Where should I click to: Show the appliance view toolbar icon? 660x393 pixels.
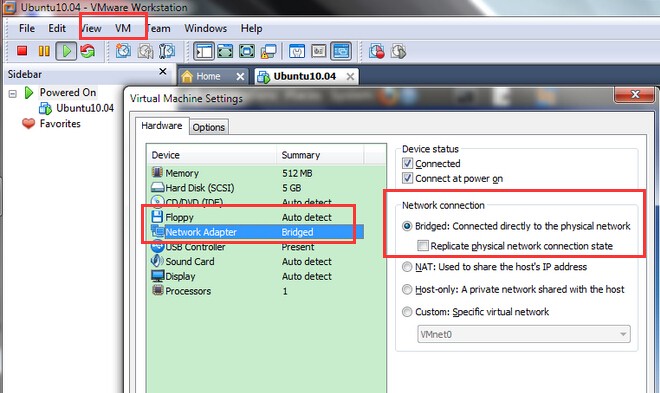(x=319, y=51)
